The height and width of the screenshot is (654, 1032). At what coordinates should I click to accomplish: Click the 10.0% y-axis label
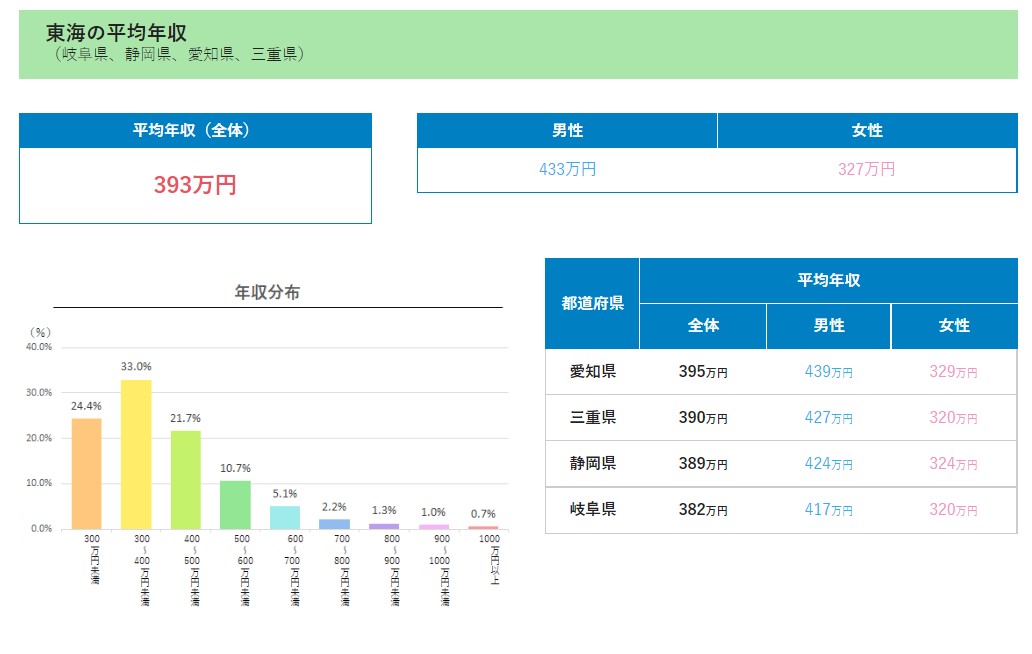[39, 482]
